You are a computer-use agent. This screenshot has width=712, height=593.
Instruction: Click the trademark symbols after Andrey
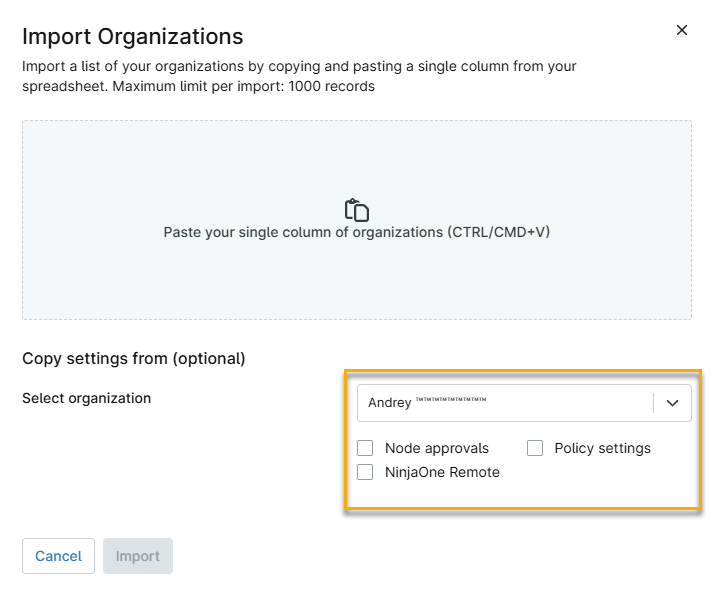[451, 401]
